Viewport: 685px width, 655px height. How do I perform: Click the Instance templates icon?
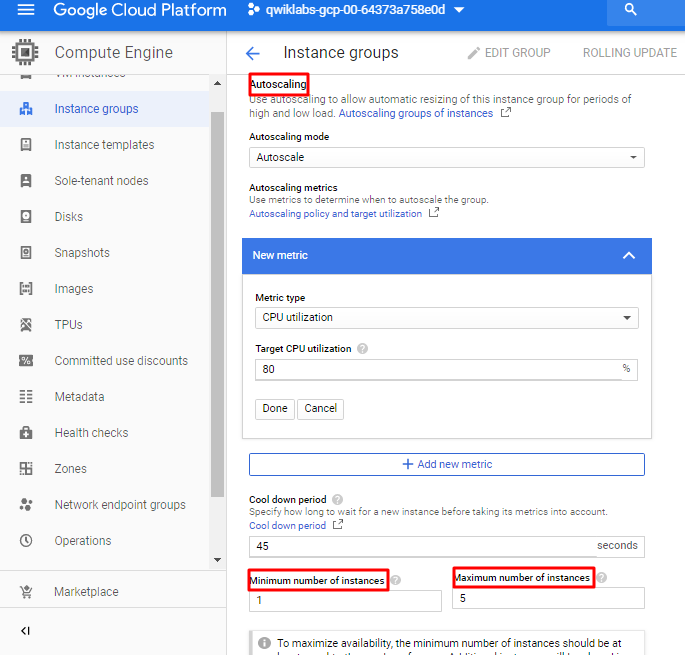pyautogui.click(x=26, y=145)
